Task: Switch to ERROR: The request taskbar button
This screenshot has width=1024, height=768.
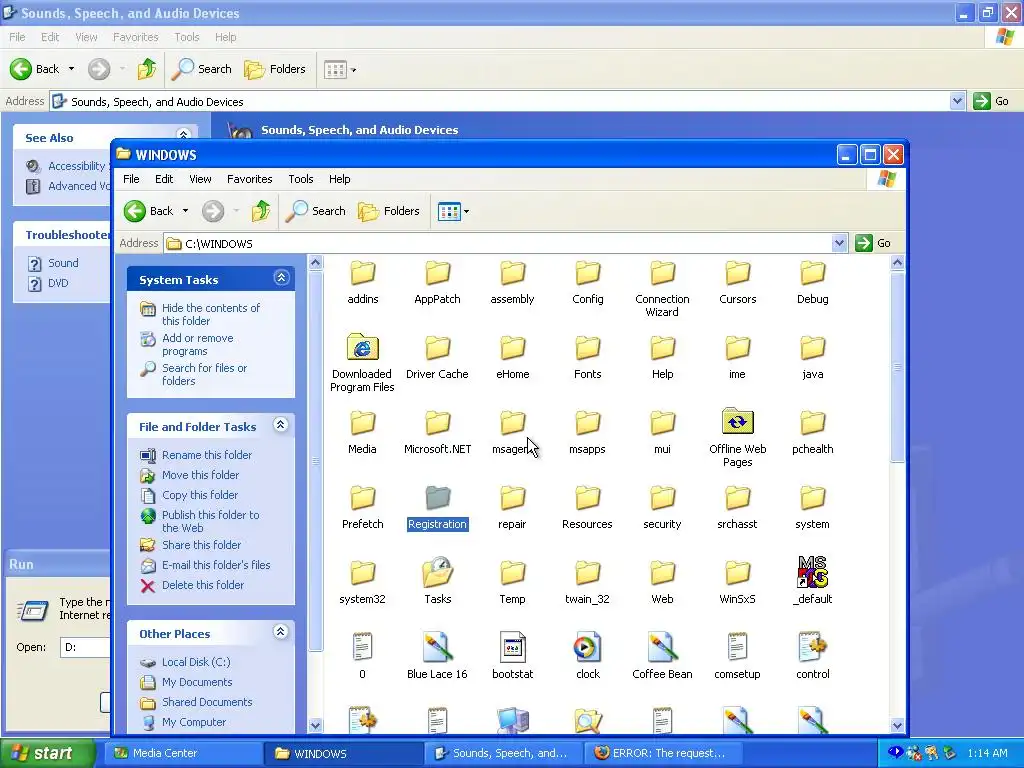Action: point(662,753)
